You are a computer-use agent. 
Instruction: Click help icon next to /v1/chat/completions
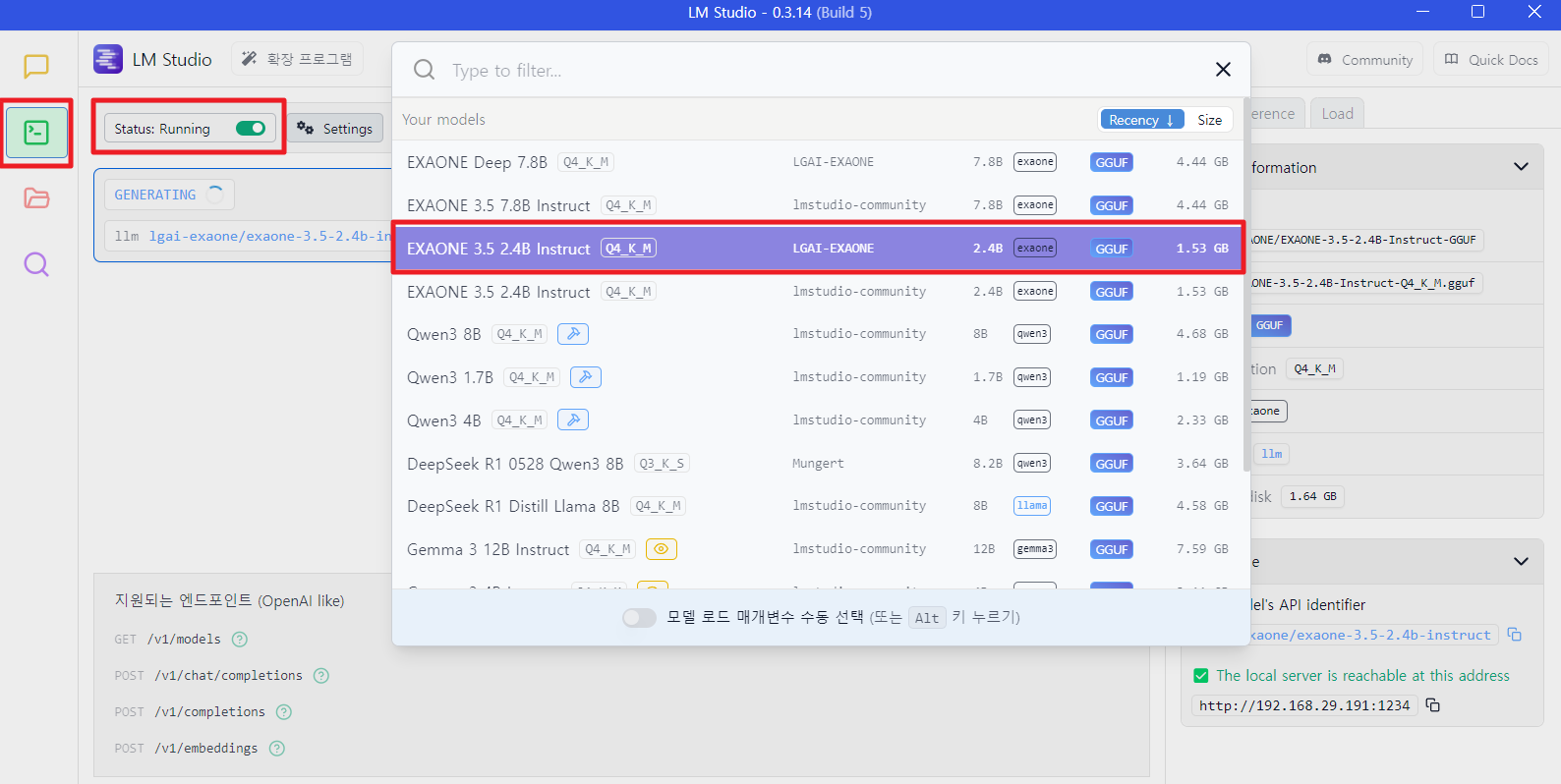[x=321, y=676]
